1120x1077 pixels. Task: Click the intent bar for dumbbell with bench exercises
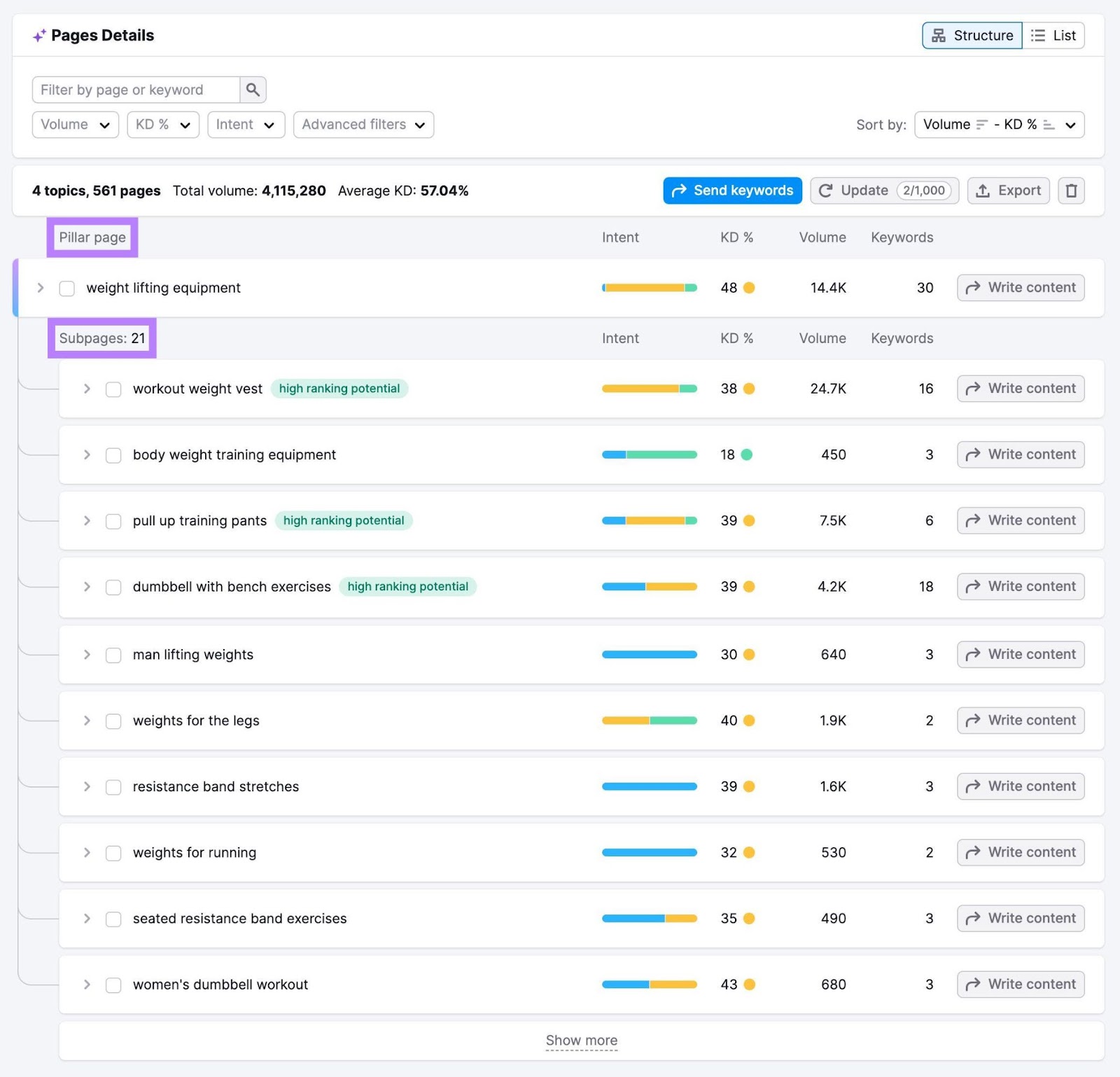pos(648,587)
